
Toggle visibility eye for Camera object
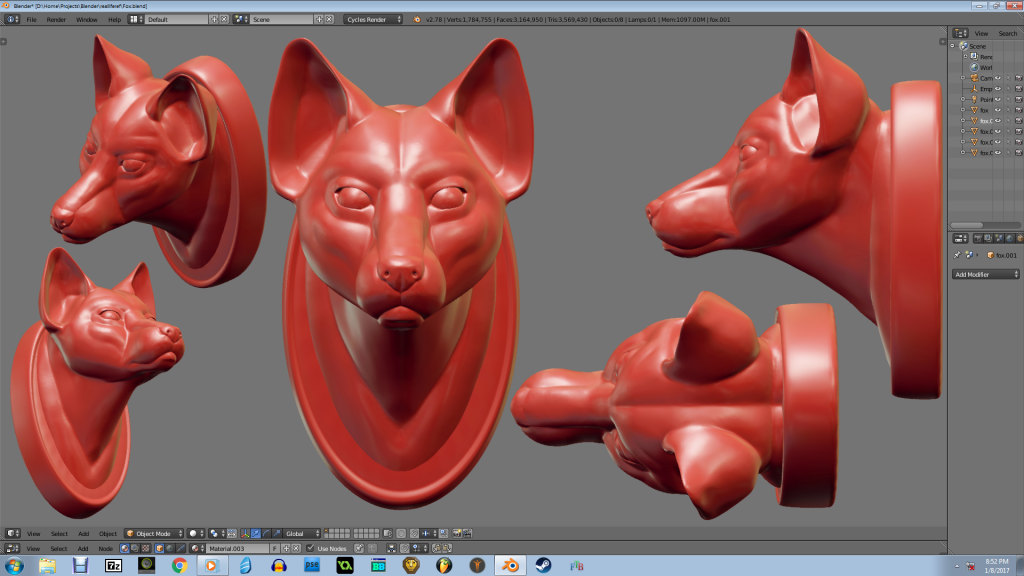click(x=997, y=78)
